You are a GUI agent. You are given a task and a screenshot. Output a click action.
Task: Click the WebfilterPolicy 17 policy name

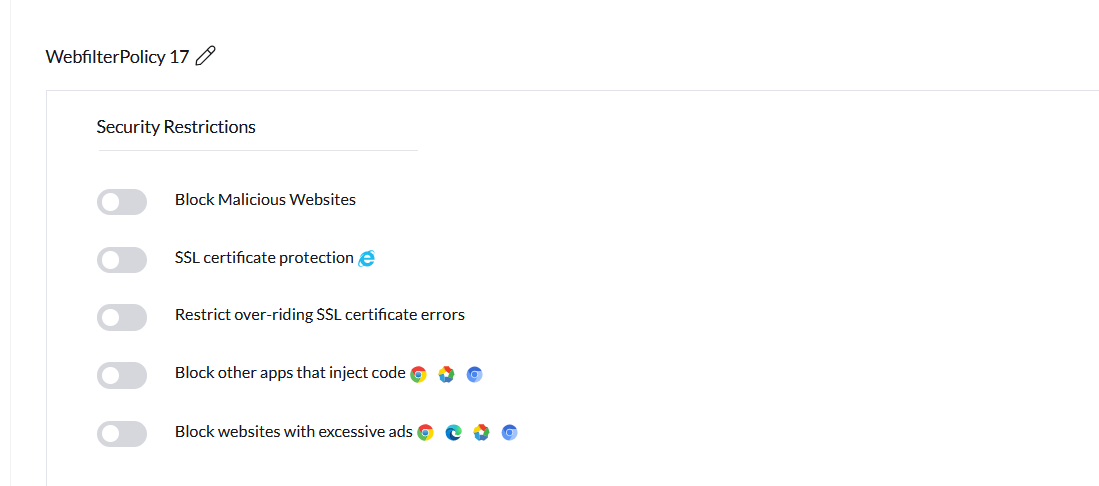point(117,57)
